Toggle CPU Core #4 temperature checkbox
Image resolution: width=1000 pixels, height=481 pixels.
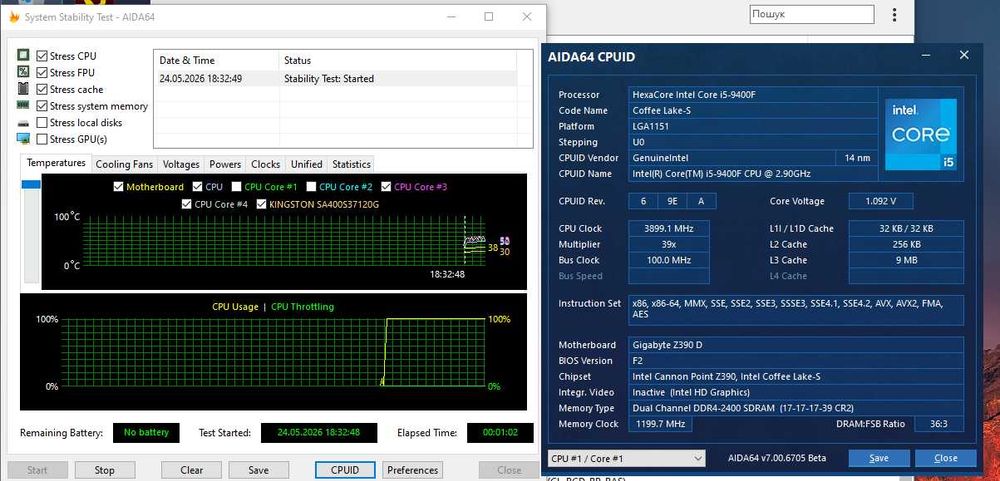pos(186,204)
